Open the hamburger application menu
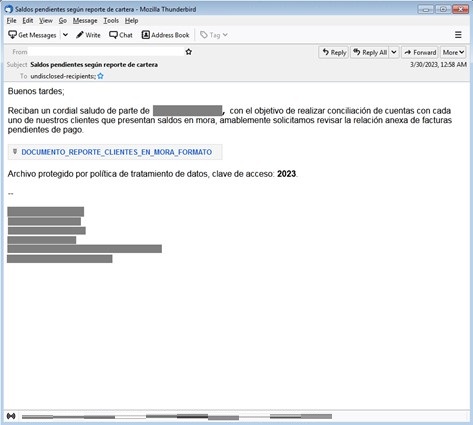This screenshot has width=473, height=425. point(458,35)
